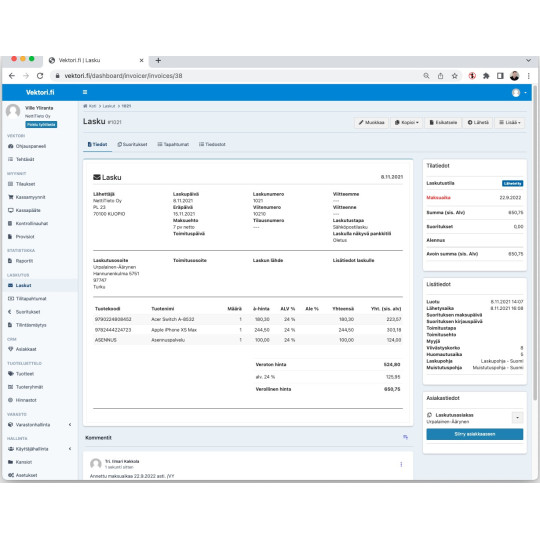540x540 pixels.
Task: Open the comment three-dot options menu
Action: (401, 464)
